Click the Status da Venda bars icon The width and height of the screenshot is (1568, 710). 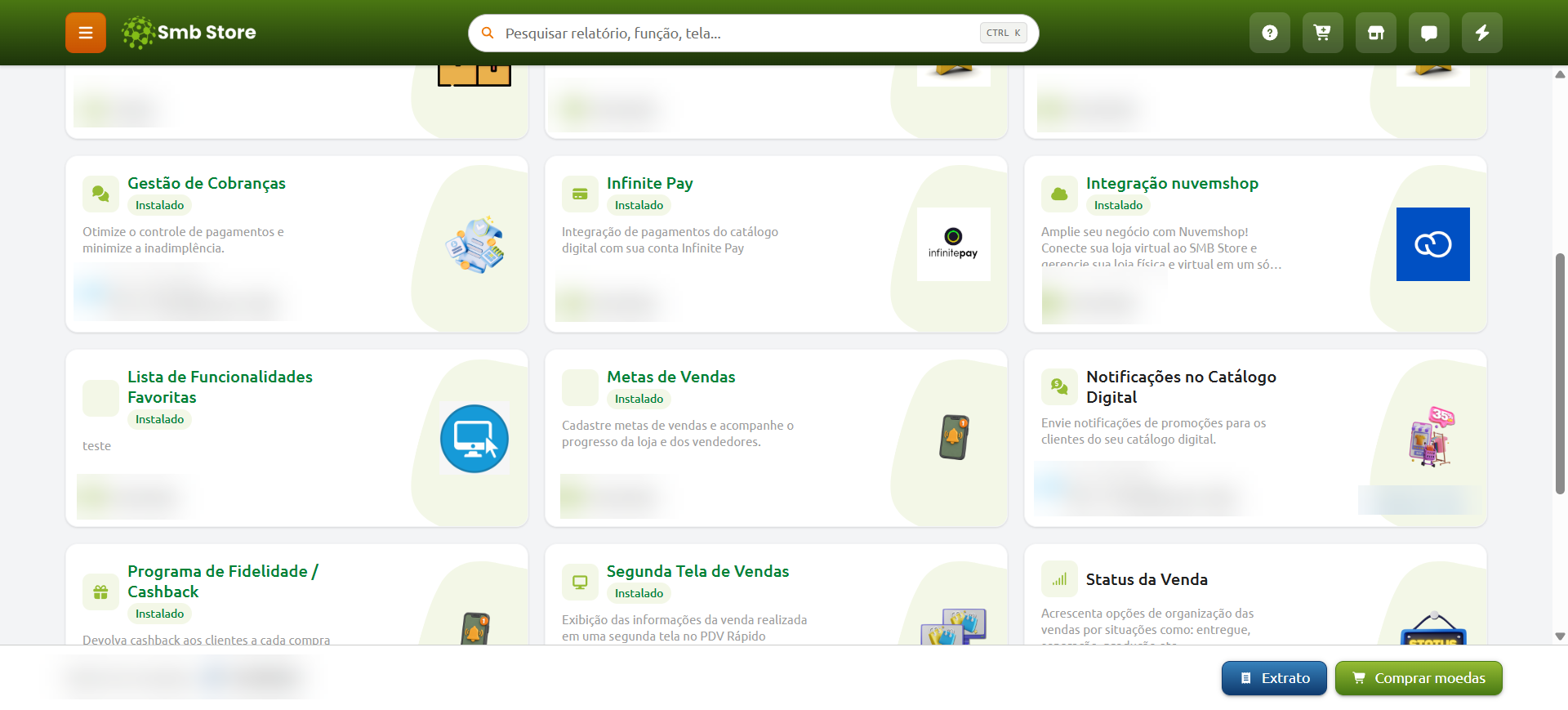pyautogui.click(x=1059, y=579)
